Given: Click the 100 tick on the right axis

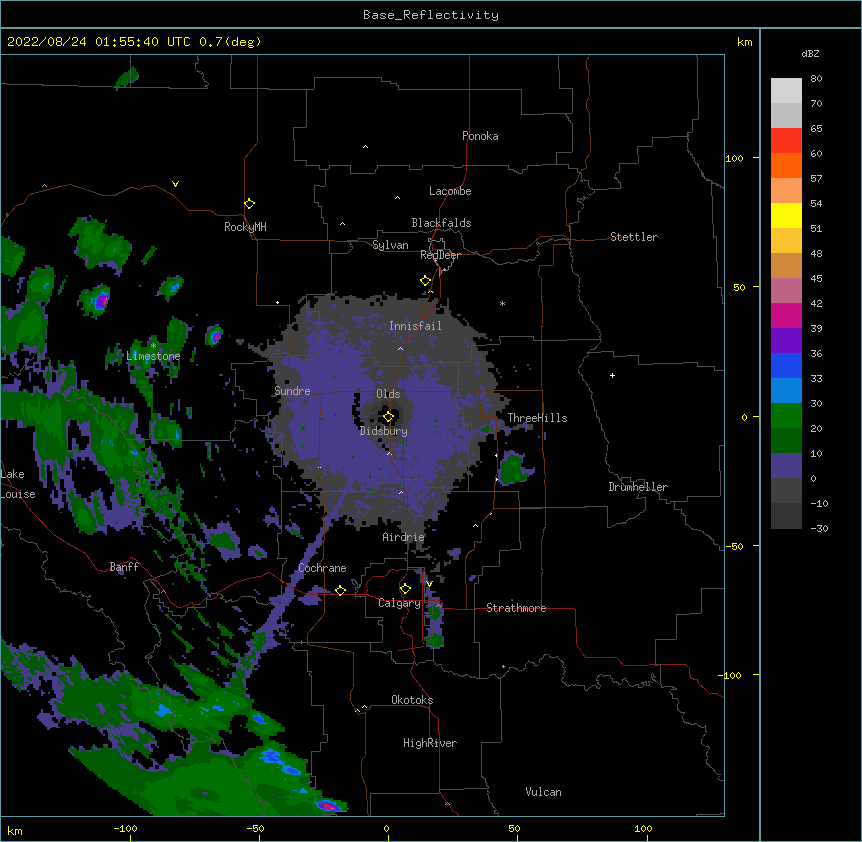Looking at the screenshot, I should [734, 158].
